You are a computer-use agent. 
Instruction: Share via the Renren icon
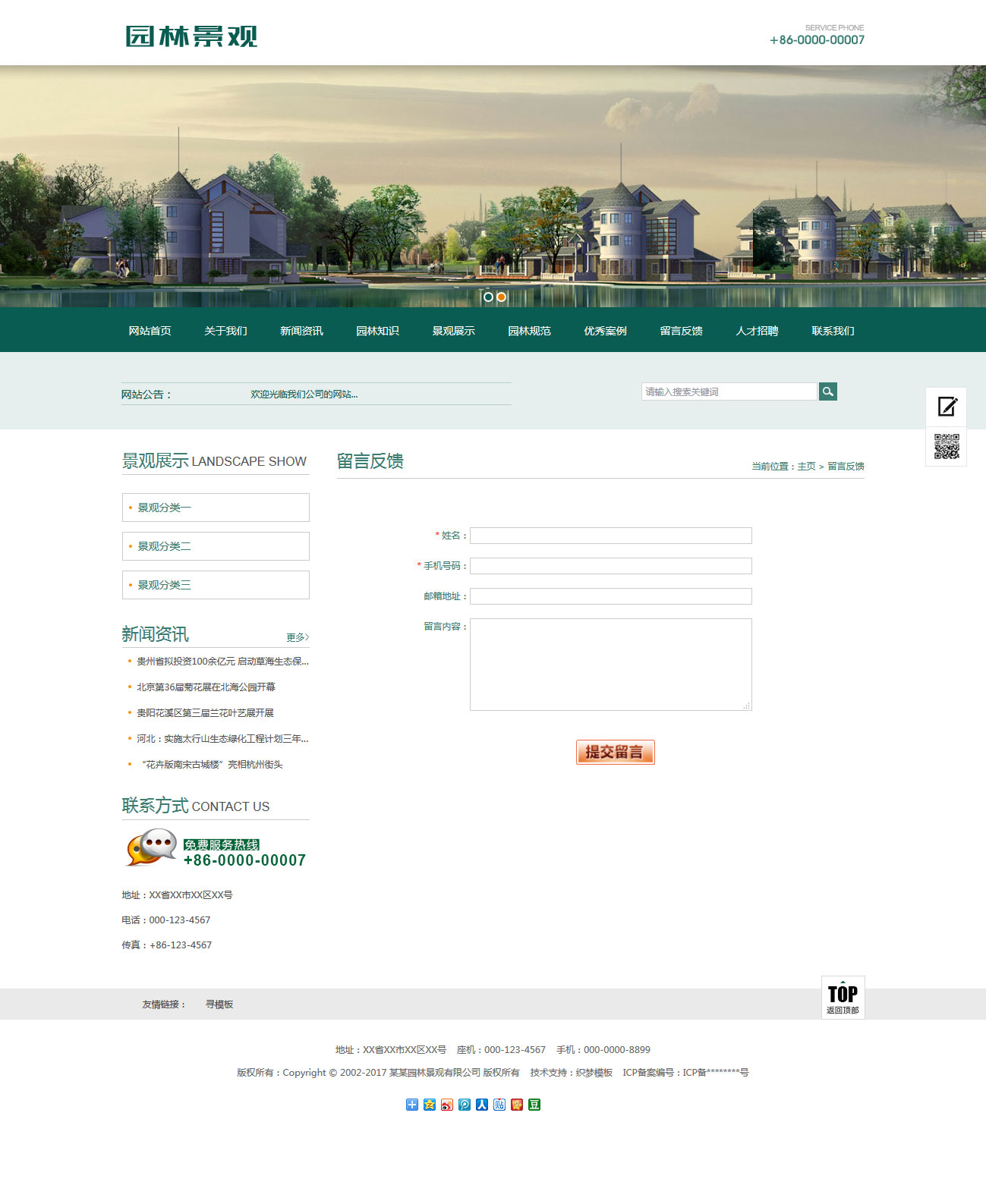482,1105
